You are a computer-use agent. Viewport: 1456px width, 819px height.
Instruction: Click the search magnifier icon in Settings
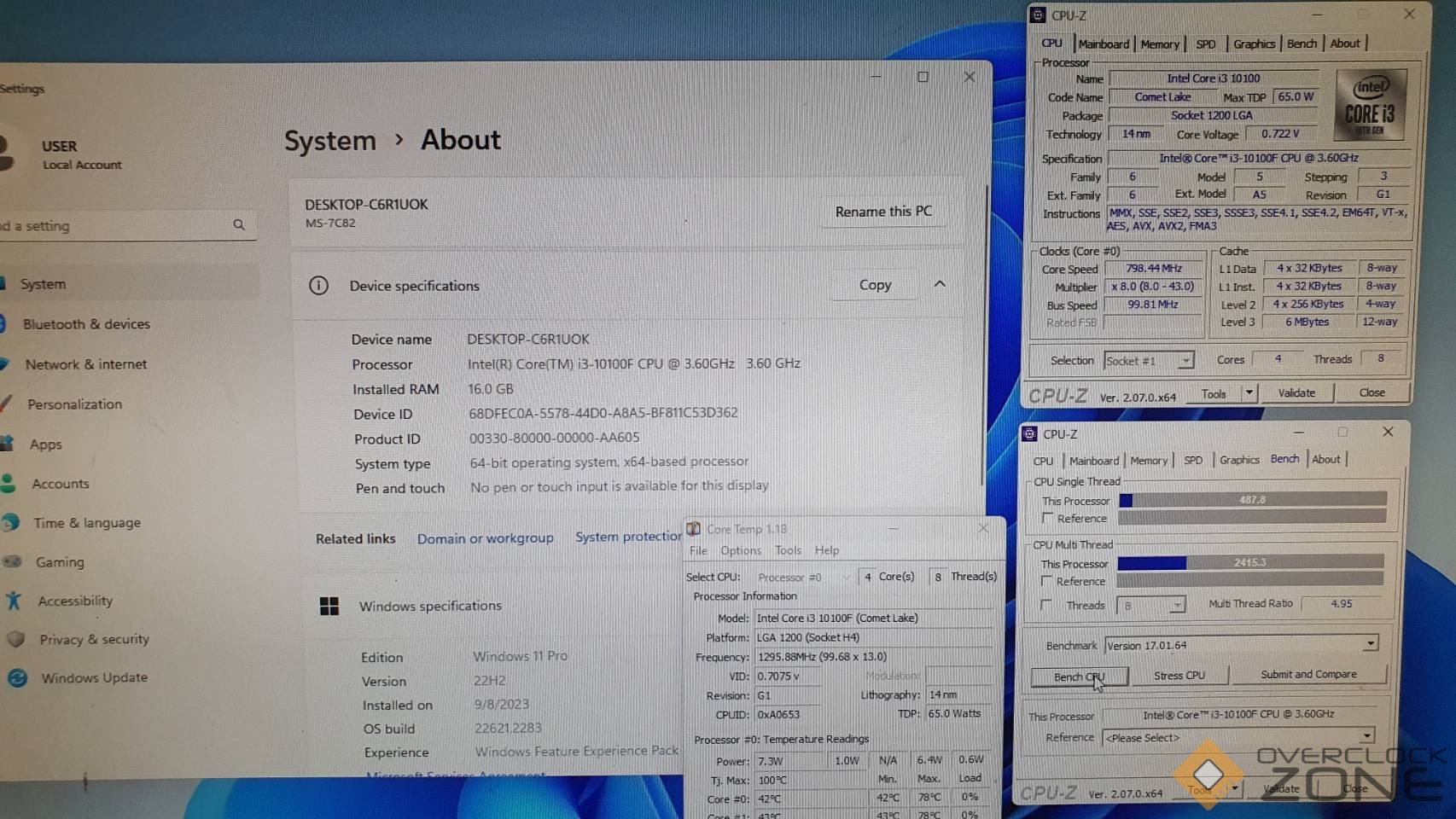(239, 224)
